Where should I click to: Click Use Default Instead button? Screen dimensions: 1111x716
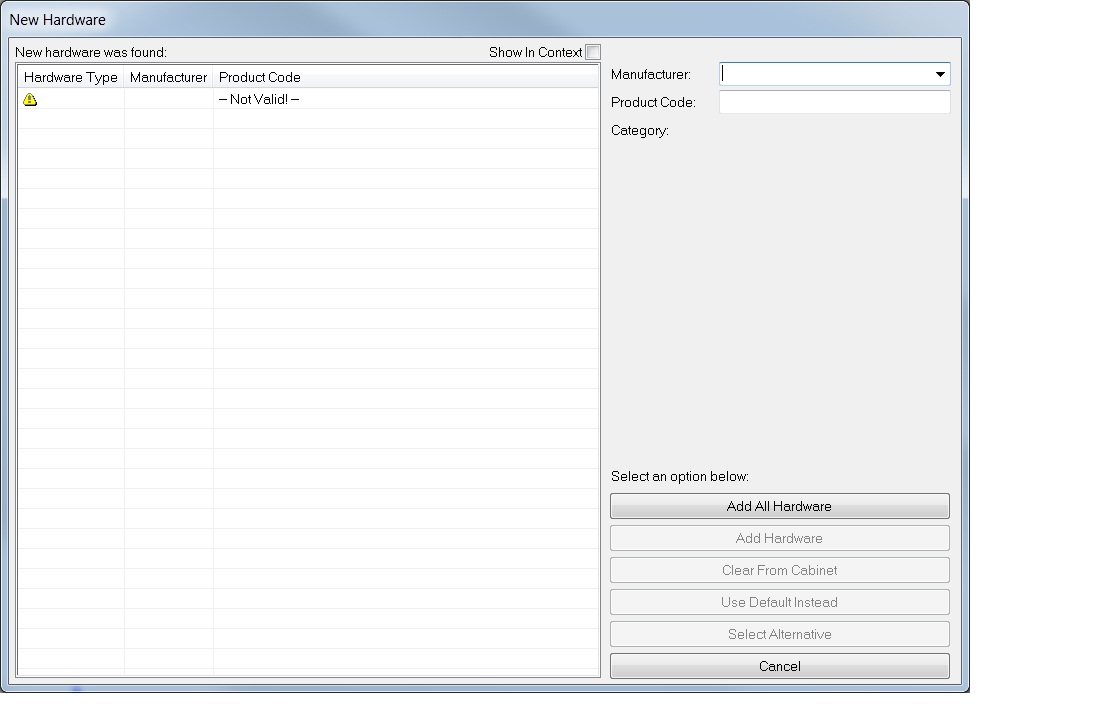779,602
